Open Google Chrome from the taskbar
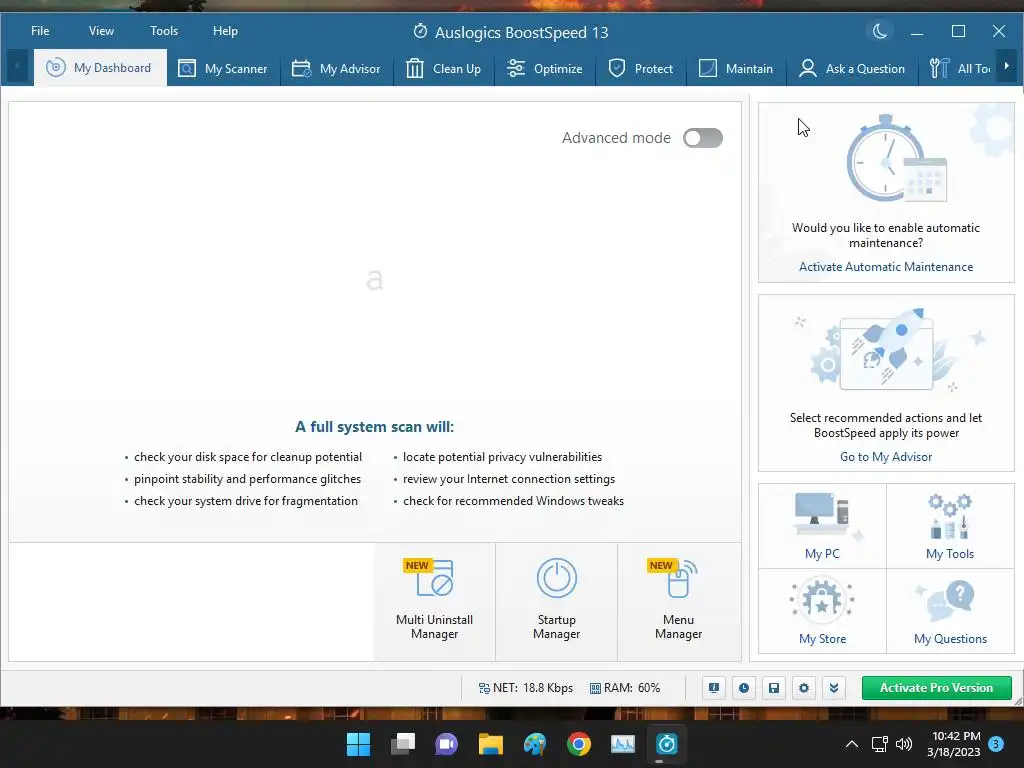 [x=579, y=744]
